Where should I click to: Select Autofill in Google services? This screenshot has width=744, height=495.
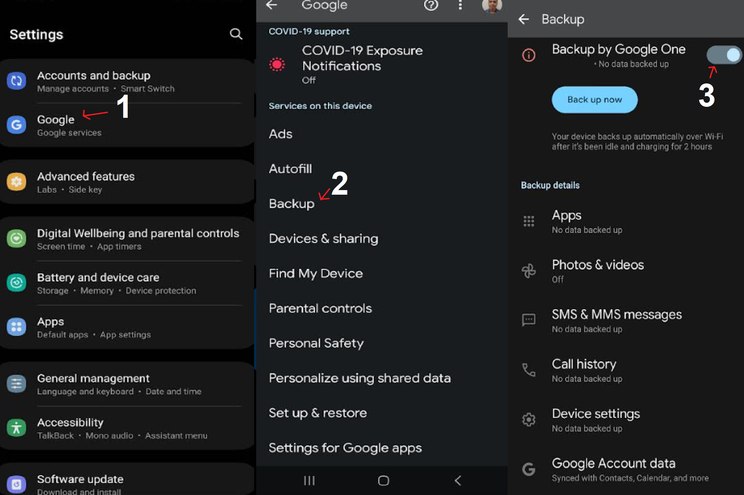(381, 169)
